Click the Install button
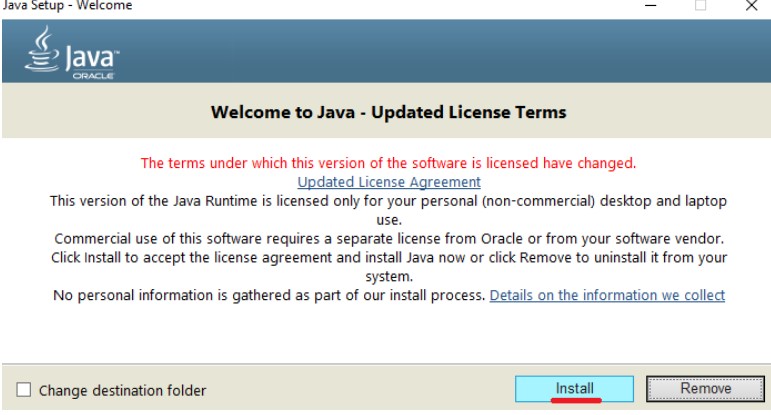Screen dimensions: 771x415 574,389
